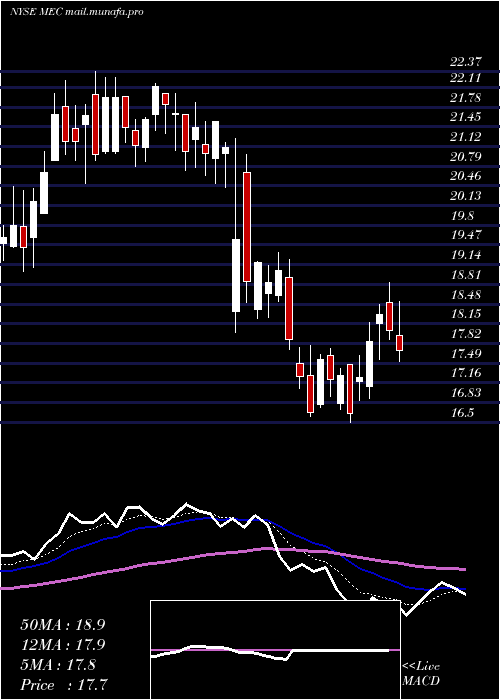
Task: Click the 5MA : 17.8 readout
Action: [x=58, y=665]
